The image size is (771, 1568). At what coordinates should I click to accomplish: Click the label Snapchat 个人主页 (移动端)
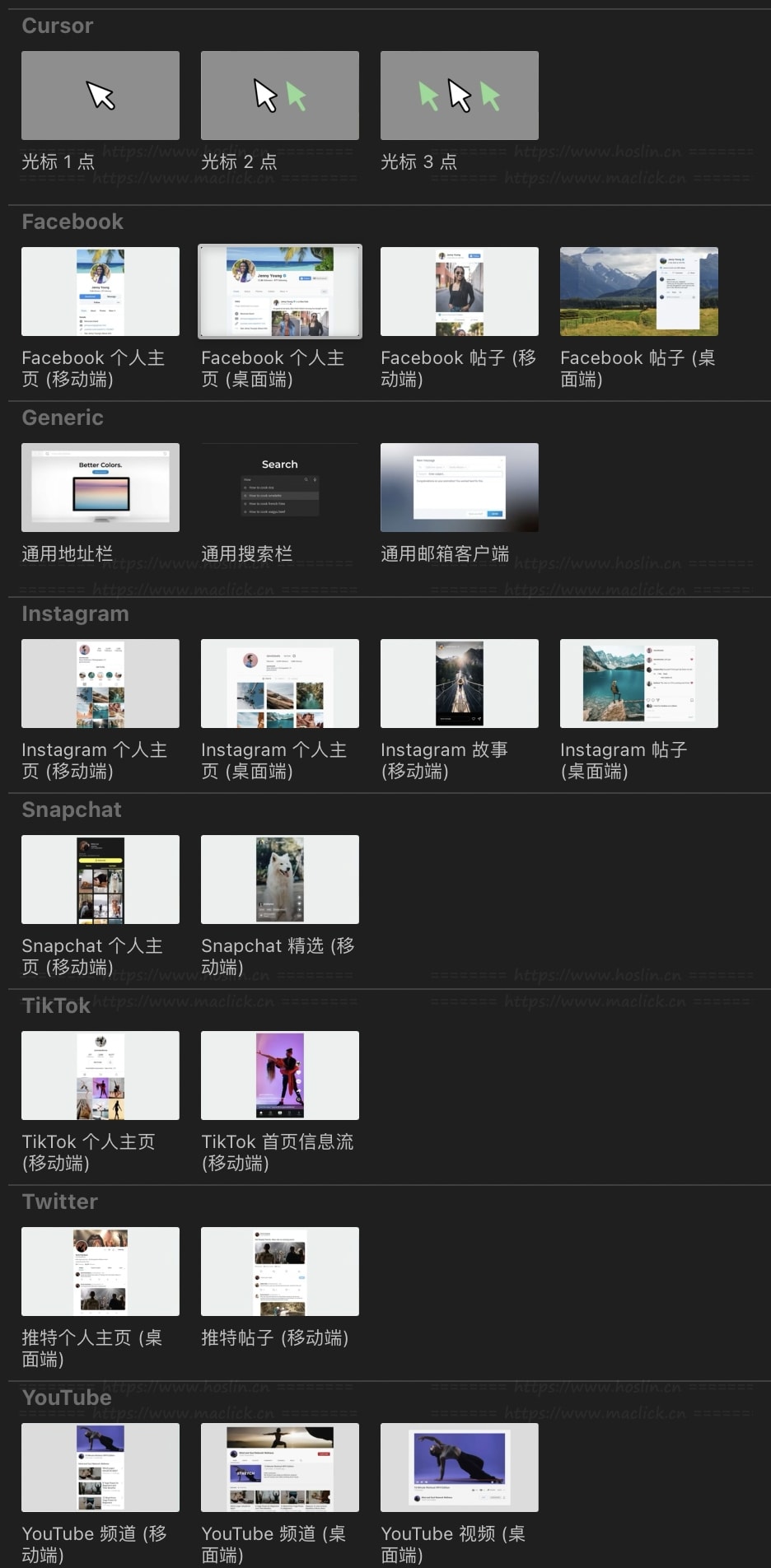92,956
